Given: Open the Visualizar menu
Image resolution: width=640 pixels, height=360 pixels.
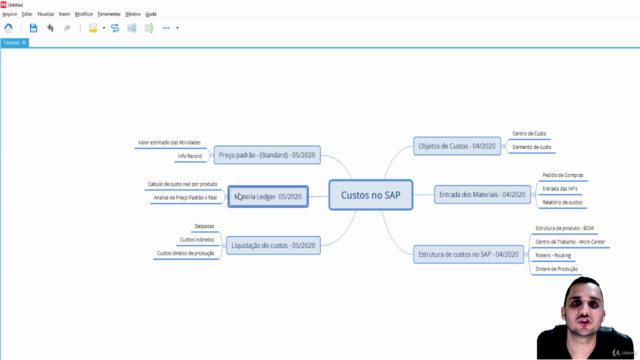Looking at the screenshot, I should [45, 14].
